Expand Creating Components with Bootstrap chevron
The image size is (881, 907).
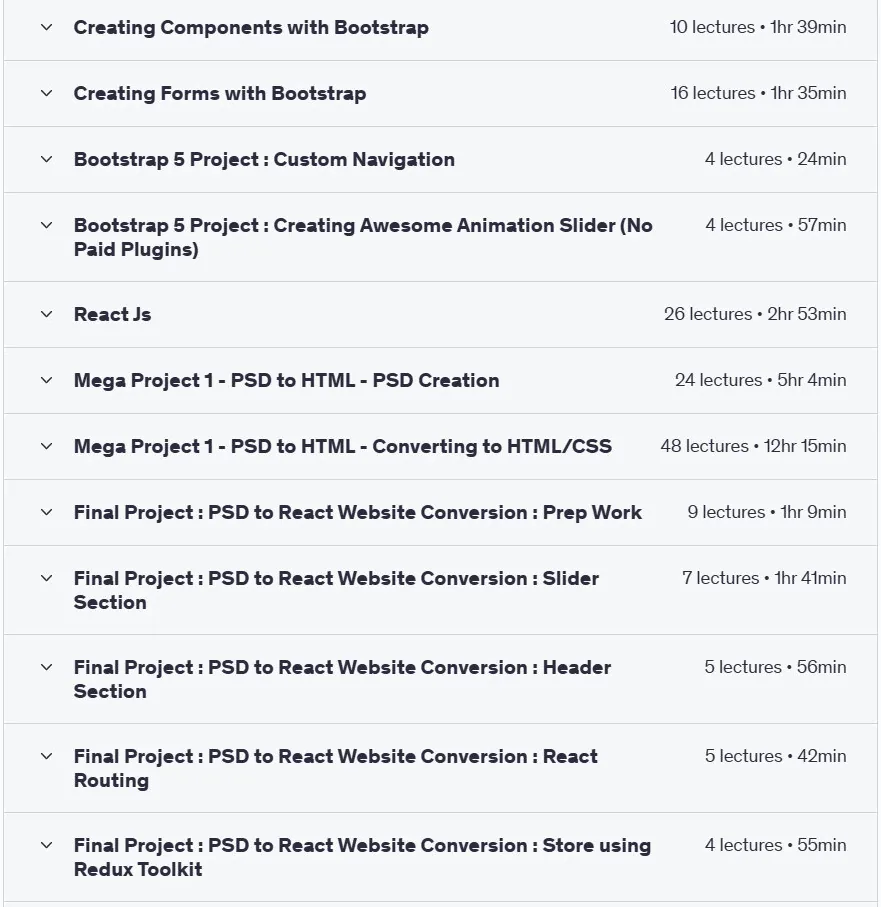[47, 27]
